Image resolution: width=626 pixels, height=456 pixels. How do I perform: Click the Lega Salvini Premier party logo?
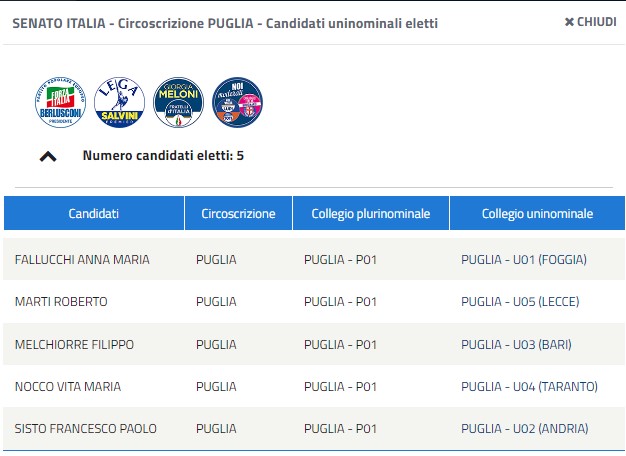[119, 102]
